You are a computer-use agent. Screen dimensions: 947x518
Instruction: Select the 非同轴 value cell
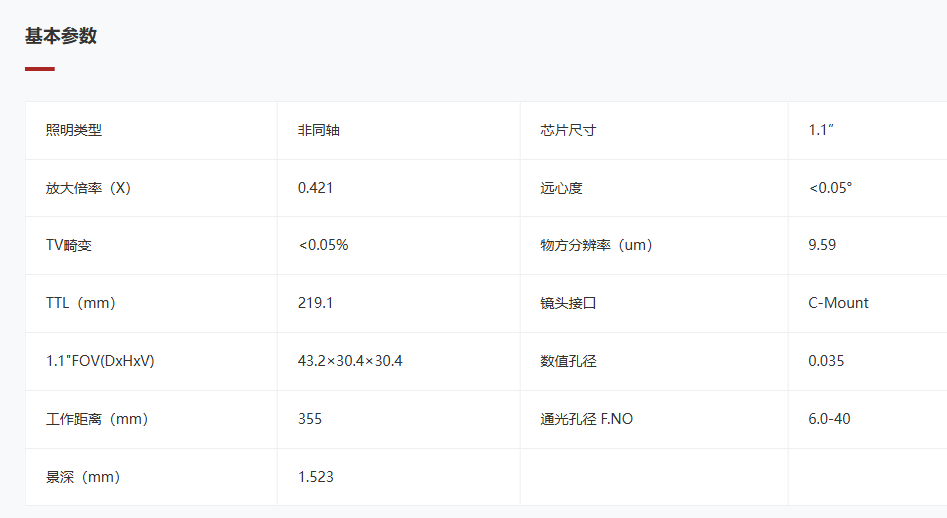pos(318,130)
